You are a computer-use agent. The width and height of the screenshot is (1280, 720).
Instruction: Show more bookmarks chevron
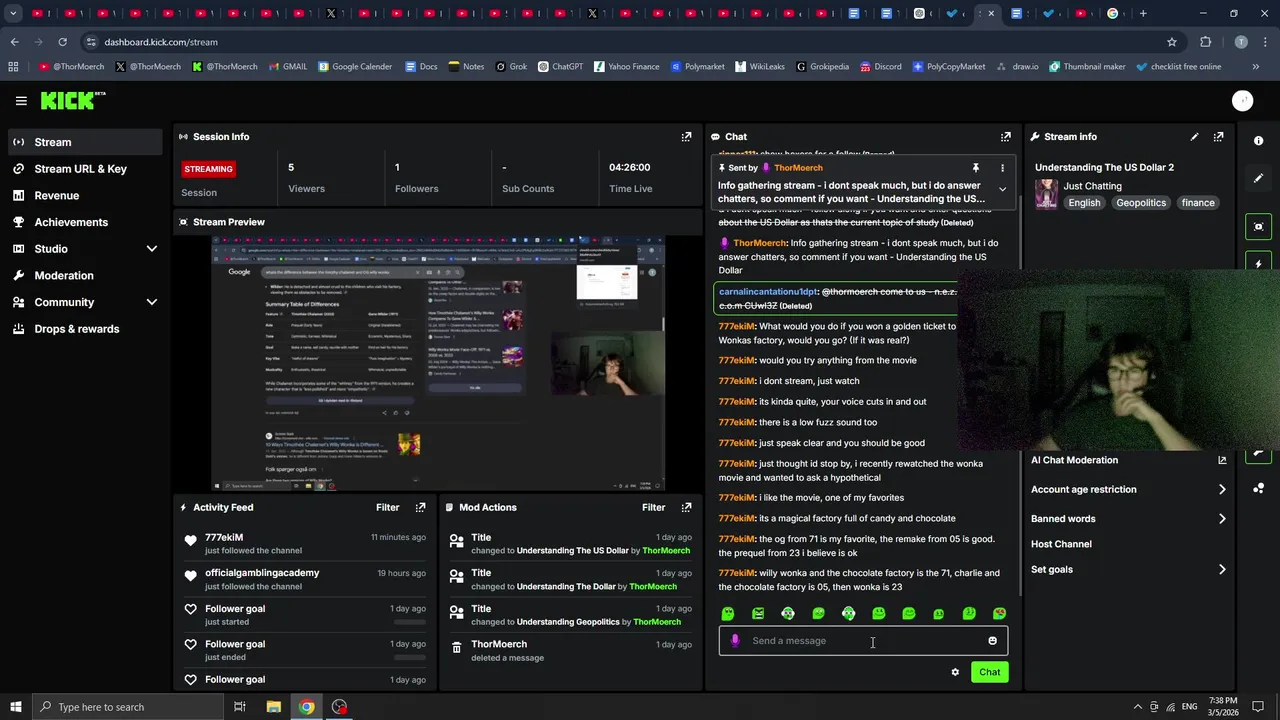1256,67
